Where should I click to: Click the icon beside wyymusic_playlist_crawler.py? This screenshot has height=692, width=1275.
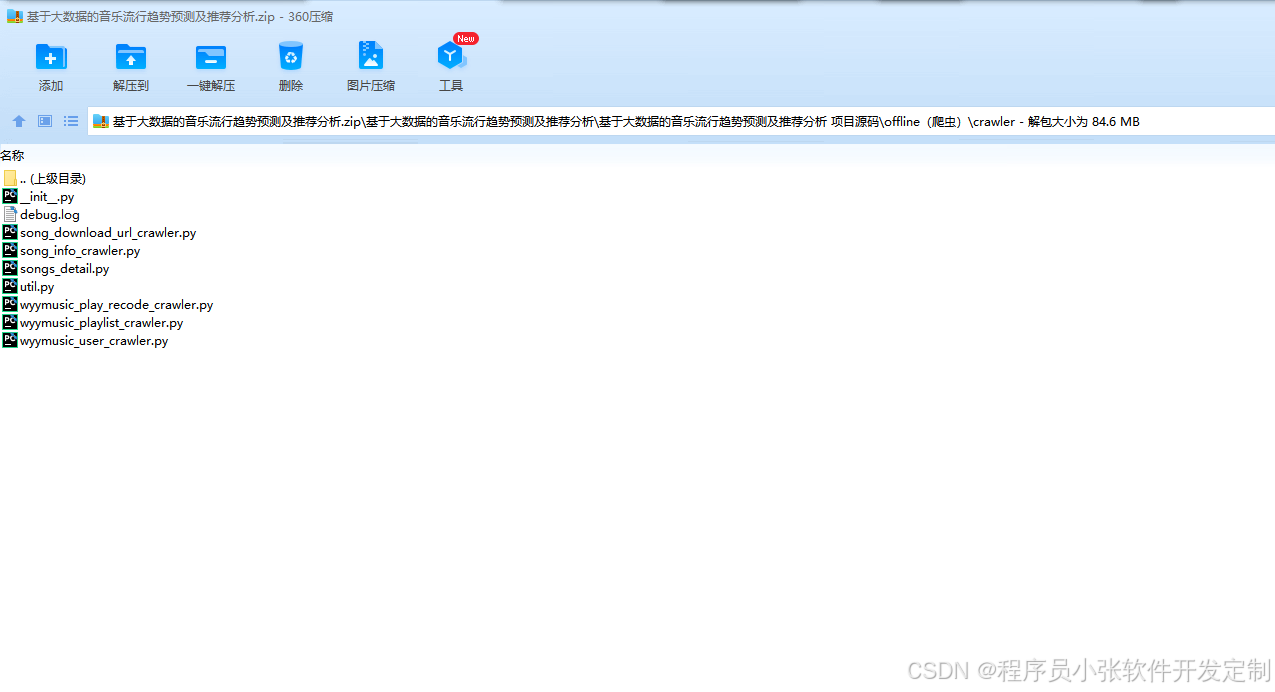pyautogui.click(x=10, y=322)
